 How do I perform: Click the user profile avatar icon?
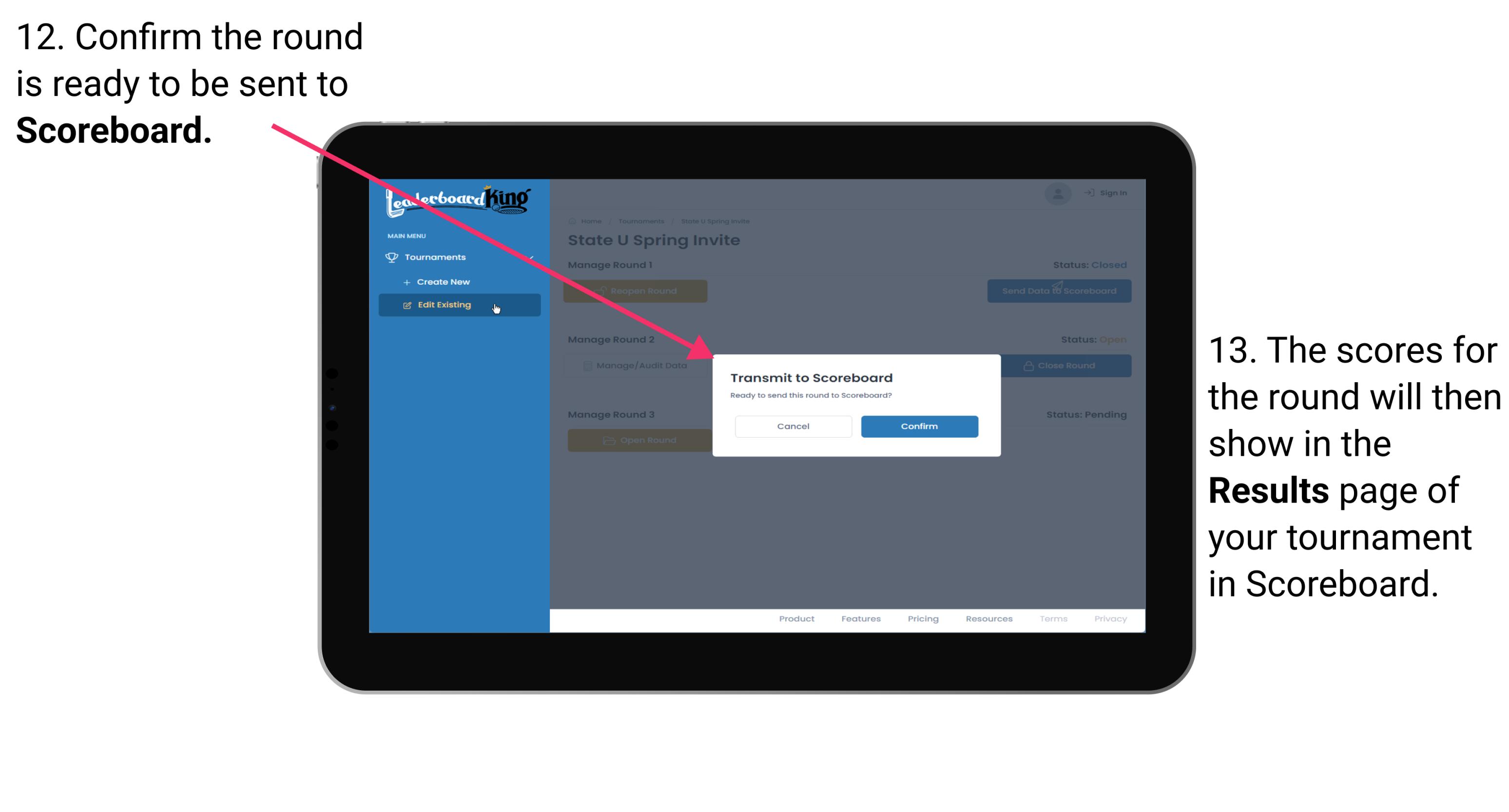click(1056, 193)
